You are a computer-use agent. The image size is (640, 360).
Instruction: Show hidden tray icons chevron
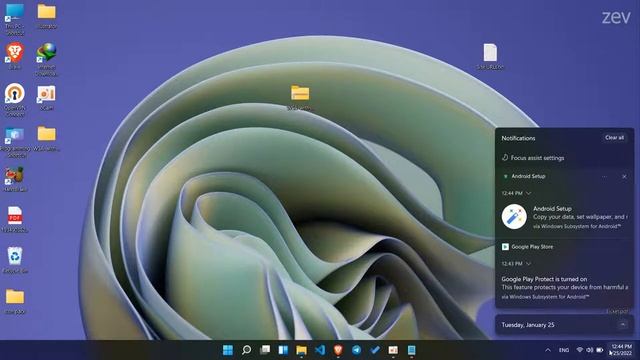pyautogui.click(x=548, y=350)
